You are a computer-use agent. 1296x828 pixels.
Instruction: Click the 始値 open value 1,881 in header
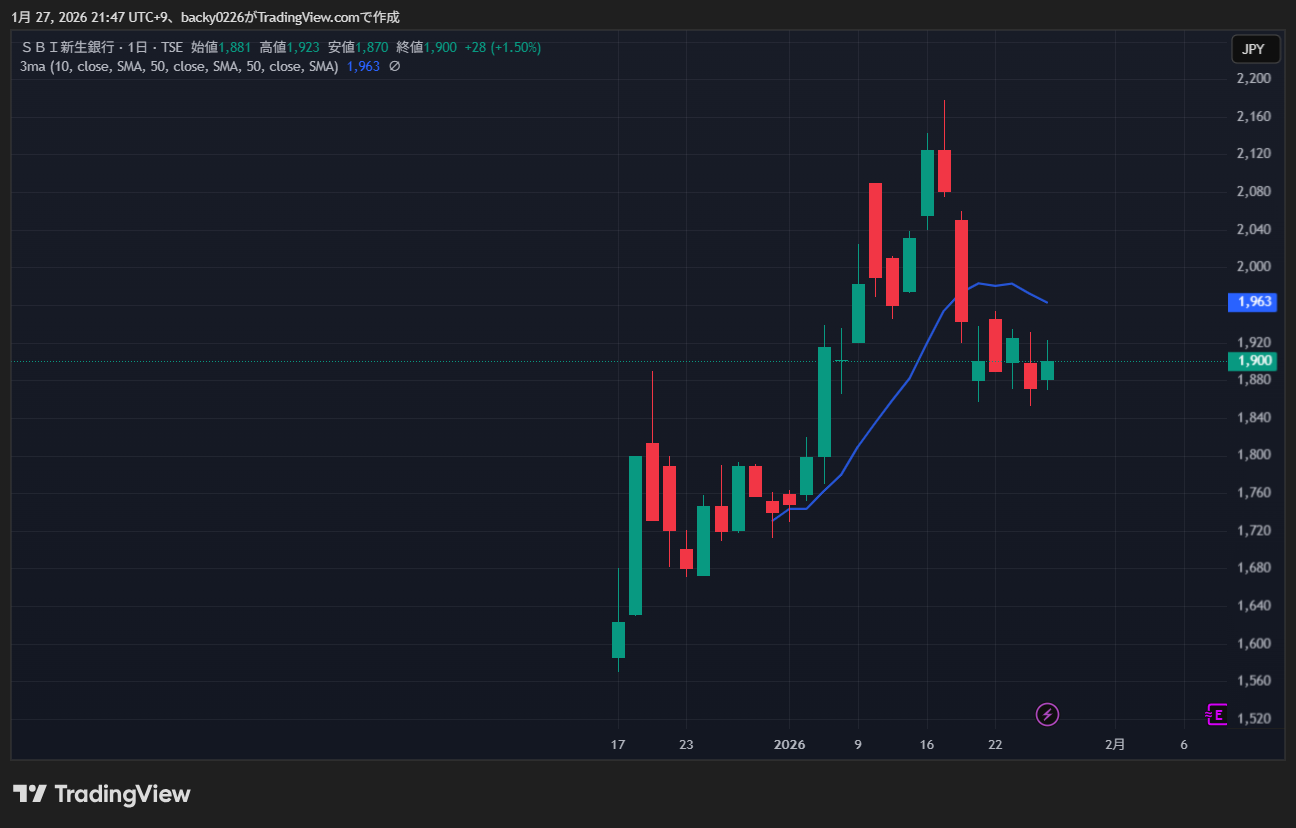coord(235,47)
